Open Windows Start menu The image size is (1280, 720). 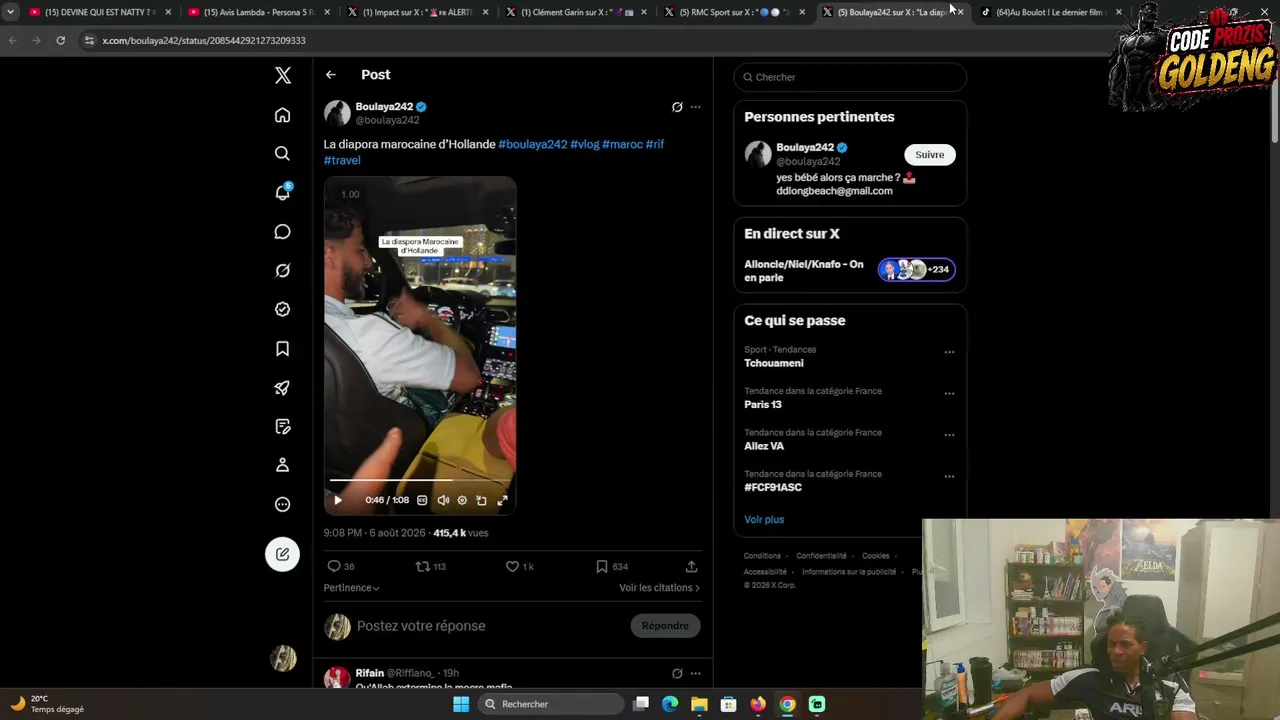coord(461,704)
